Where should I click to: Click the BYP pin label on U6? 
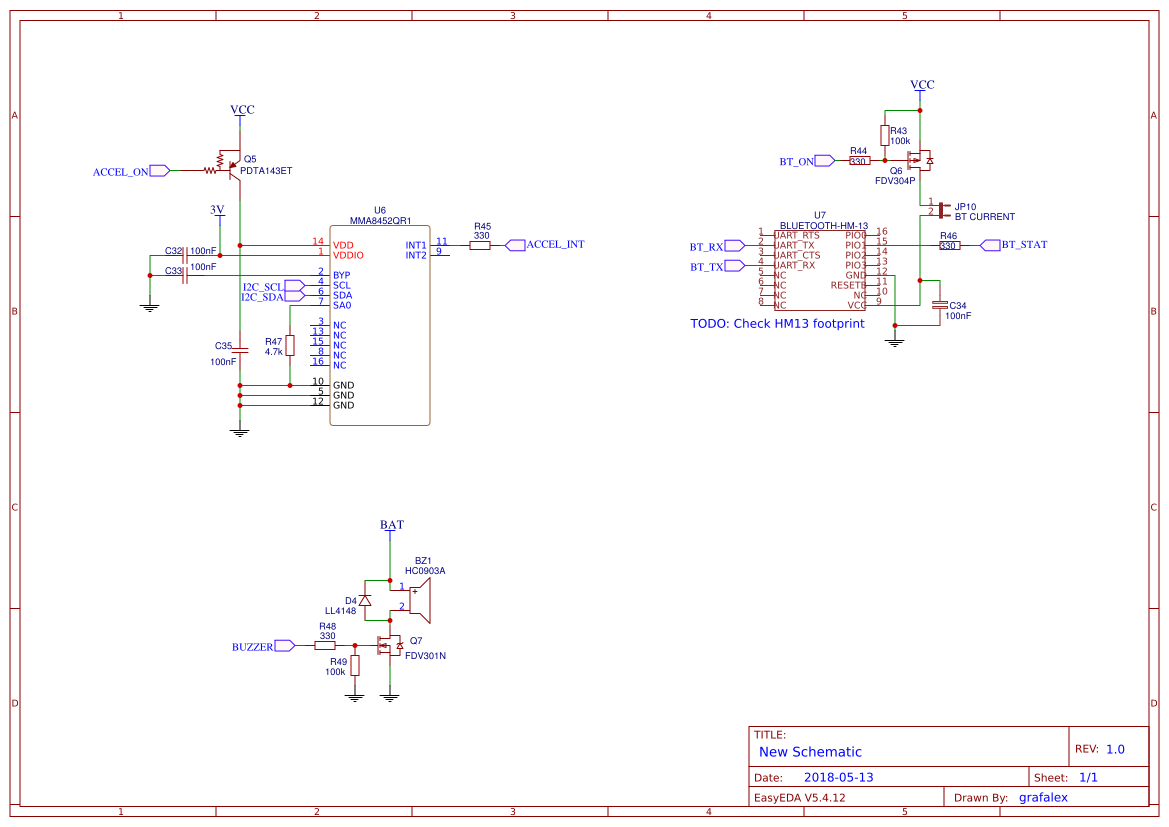click(x=341, y=275)
